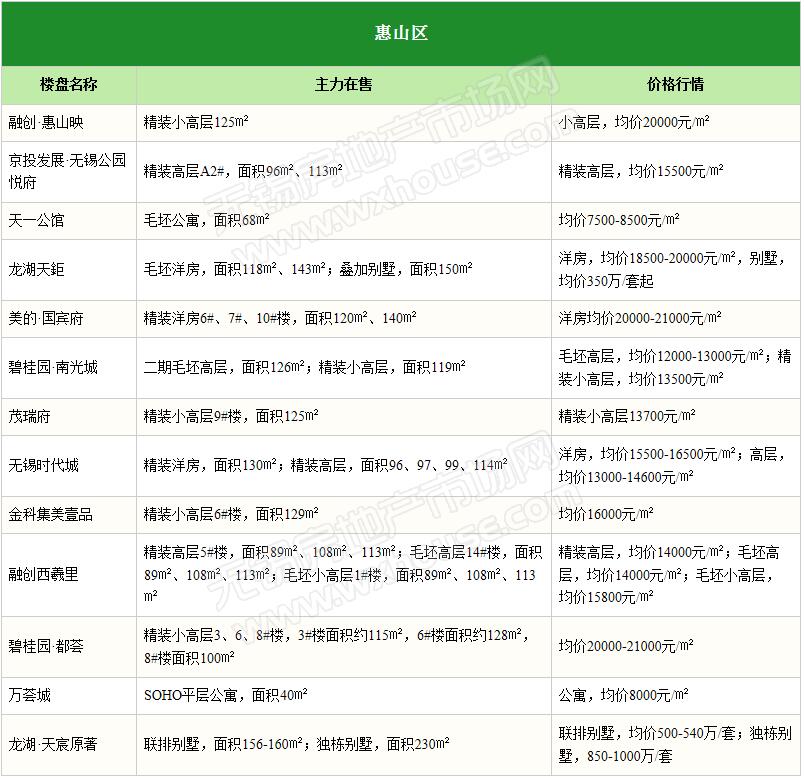Click the 均价7500-8500元/㎡ price
Image resolution: width=804 pixels, height=779 pixels.
619,221
